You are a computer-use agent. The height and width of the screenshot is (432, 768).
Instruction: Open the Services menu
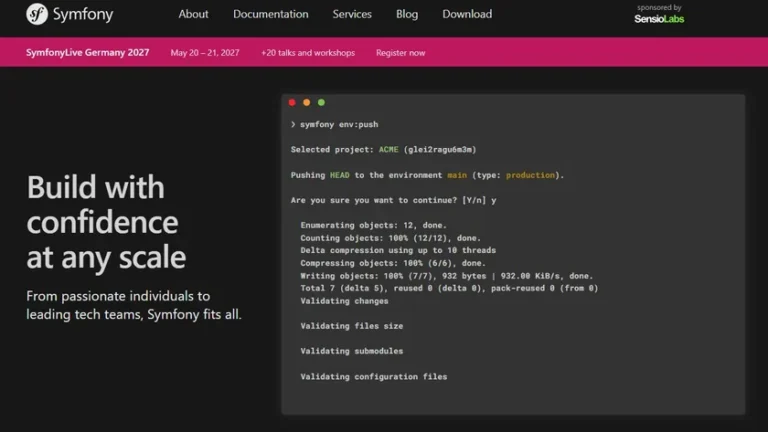click(352, 14)
